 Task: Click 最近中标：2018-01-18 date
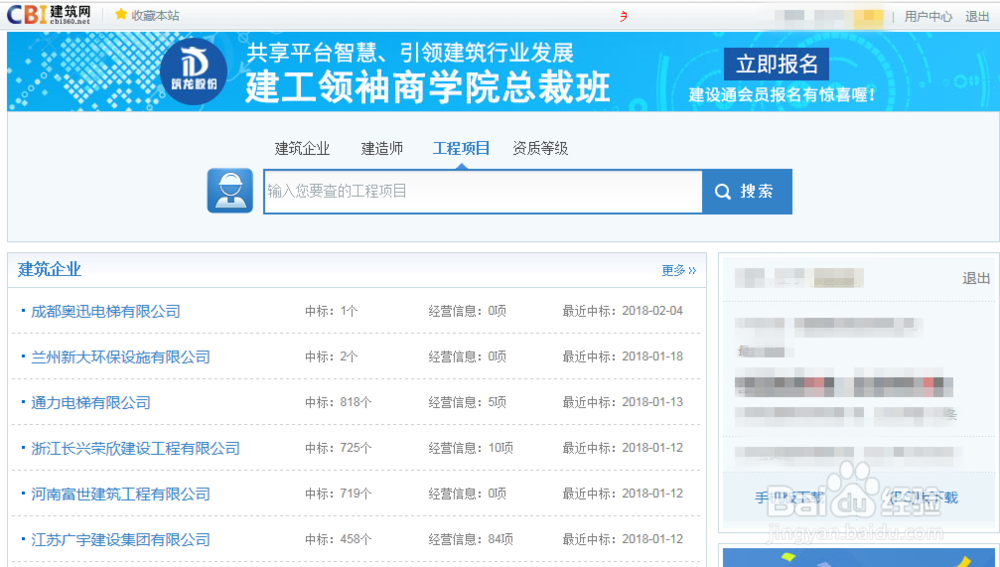click(x=622, y=357)
